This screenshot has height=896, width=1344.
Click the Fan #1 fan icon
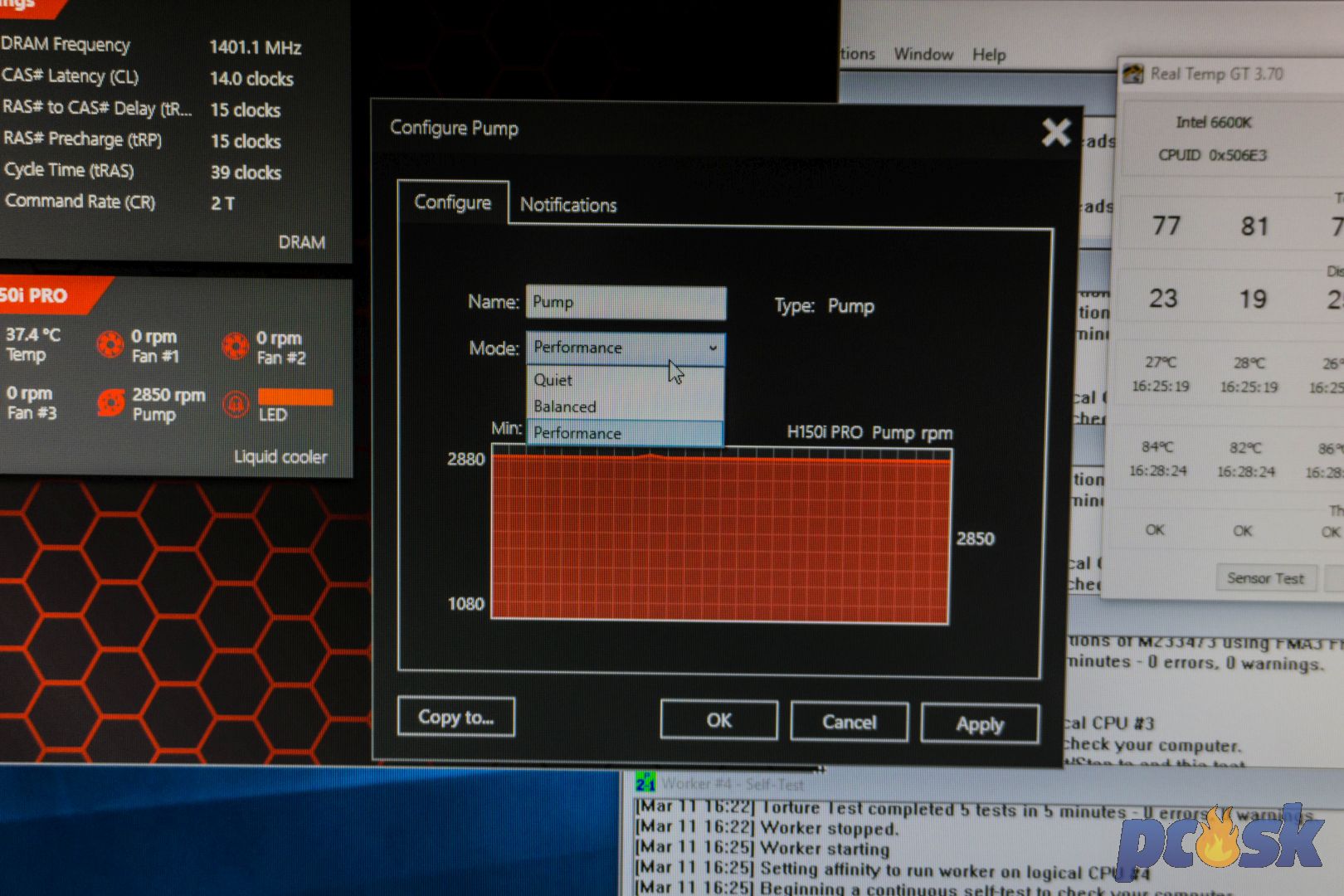coord(110,344)
